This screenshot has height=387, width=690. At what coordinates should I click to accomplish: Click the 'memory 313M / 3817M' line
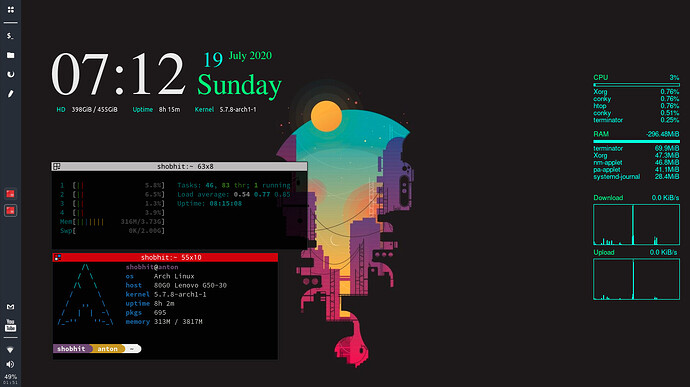click(x=164, y=322)
